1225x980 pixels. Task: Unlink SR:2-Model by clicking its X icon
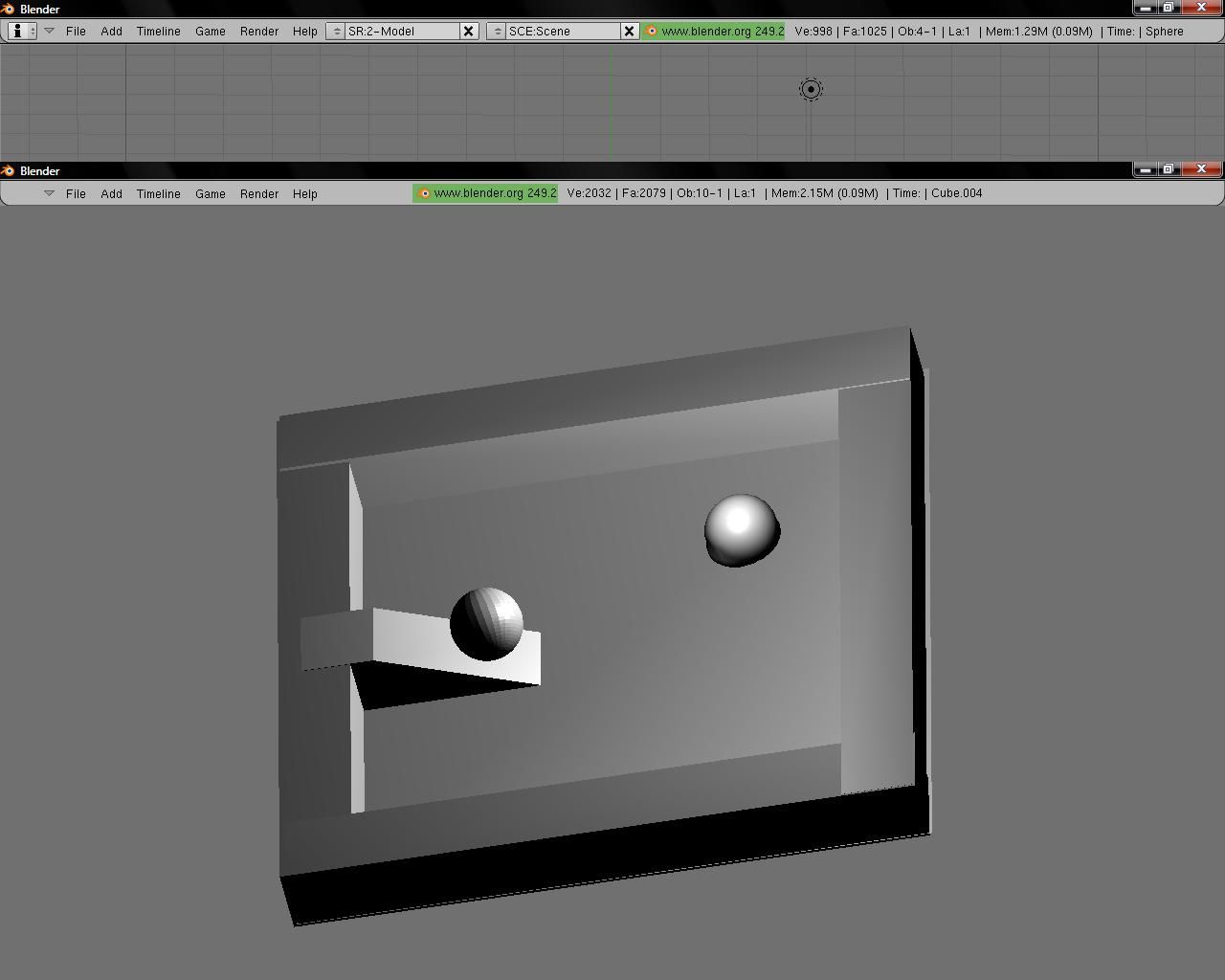click(468, 31)
